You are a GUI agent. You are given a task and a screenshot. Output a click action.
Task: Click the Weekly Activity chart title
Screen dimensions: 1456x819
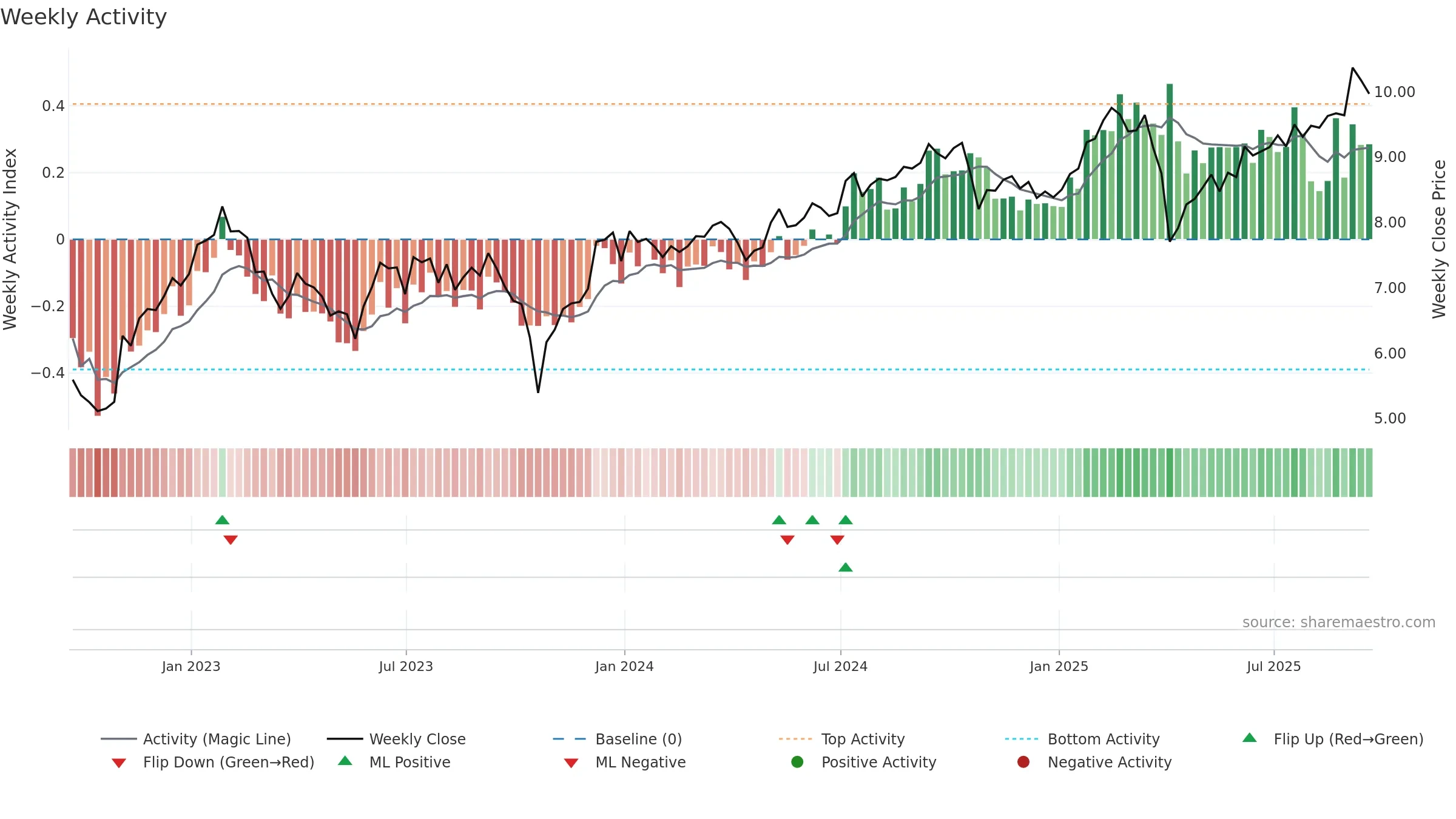pyautogui.click(x=84, y=17)
